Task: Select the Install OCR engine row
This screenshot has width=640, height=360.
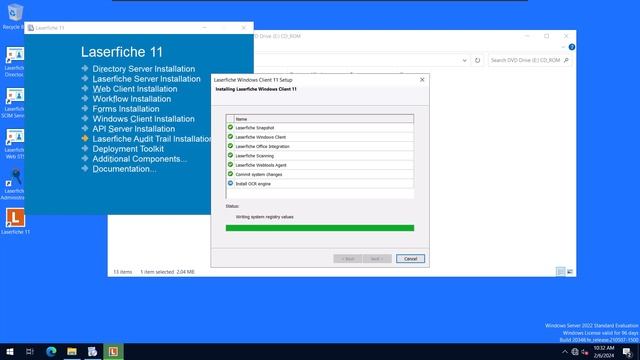Action: [320, 184]
